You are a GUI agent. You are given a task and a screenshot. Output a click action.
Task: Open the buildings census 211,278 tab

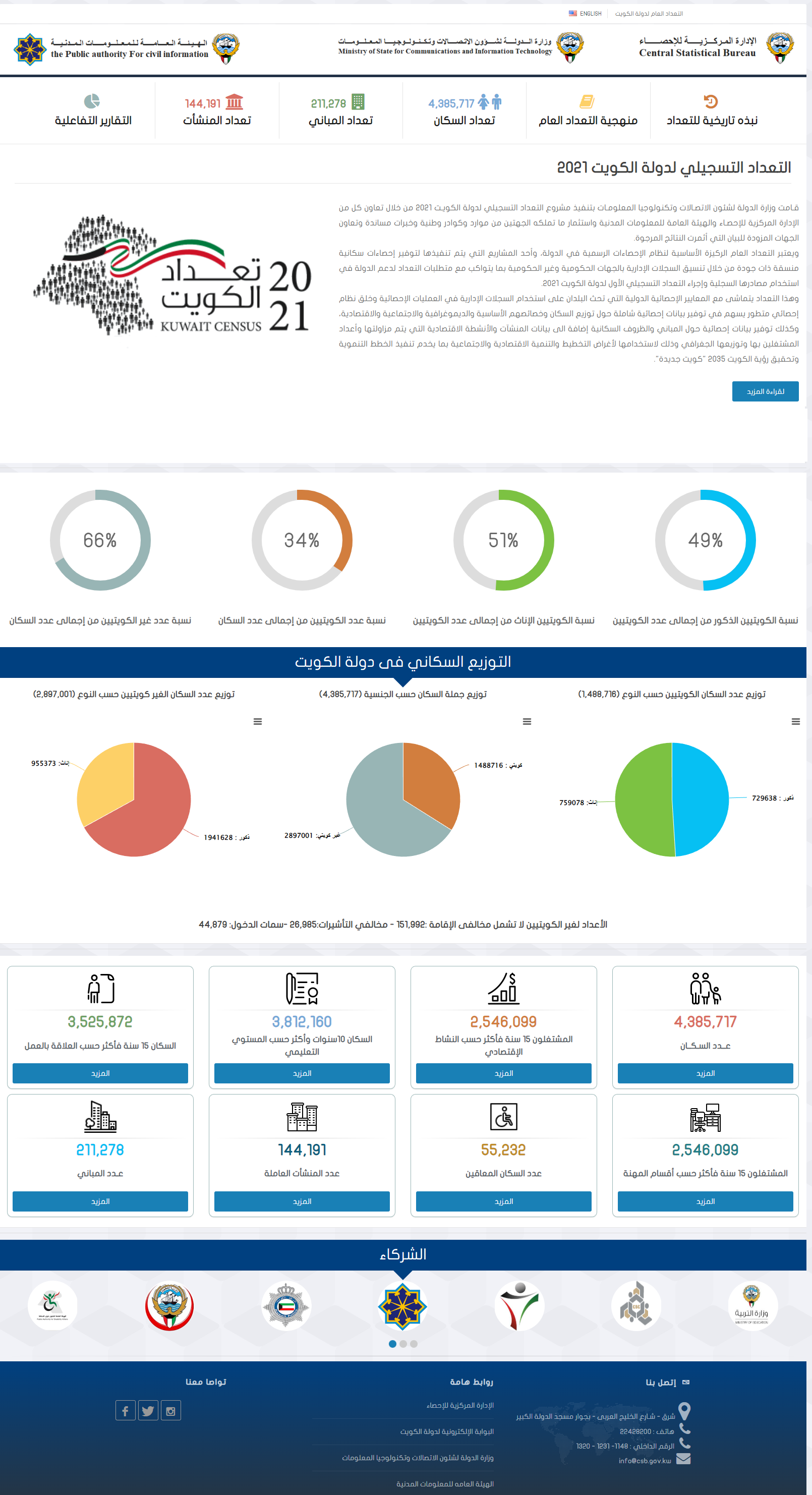tap(341, 110)
